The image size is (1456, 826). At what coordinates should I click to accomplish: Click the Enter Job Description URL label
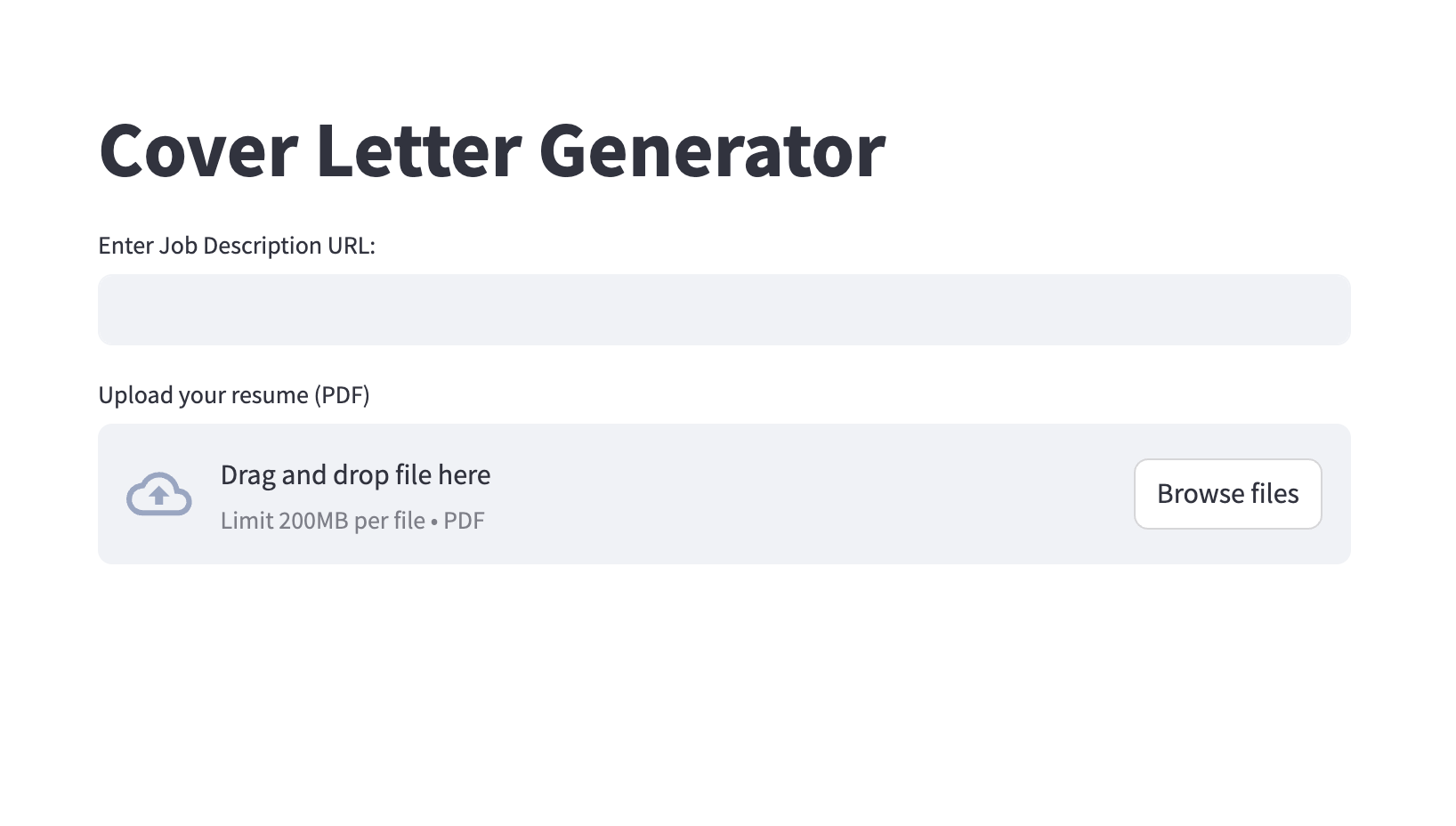tap(237, 246)
